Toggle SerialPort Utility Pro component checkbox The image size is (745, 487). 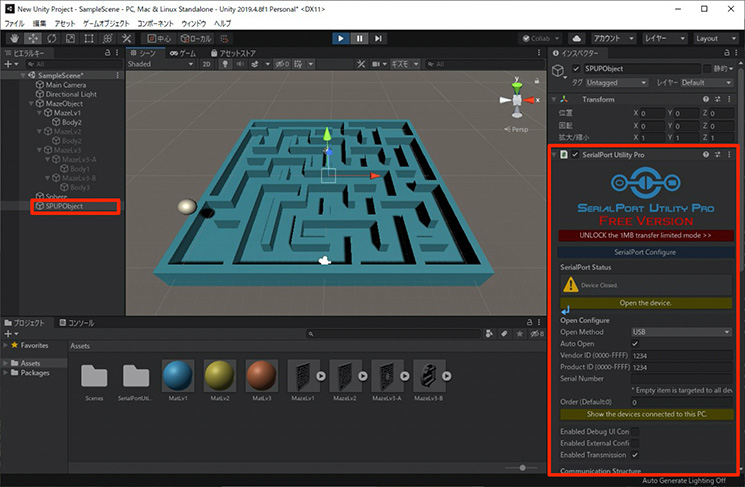575,154
